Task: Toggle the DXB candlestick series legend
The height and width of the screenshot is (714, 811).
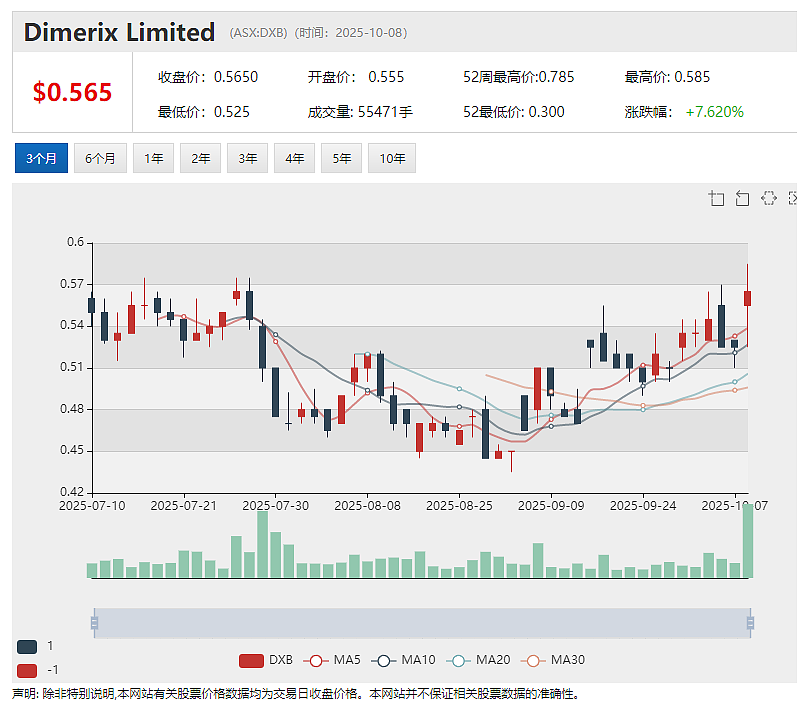Action: (x=266, y=660)
